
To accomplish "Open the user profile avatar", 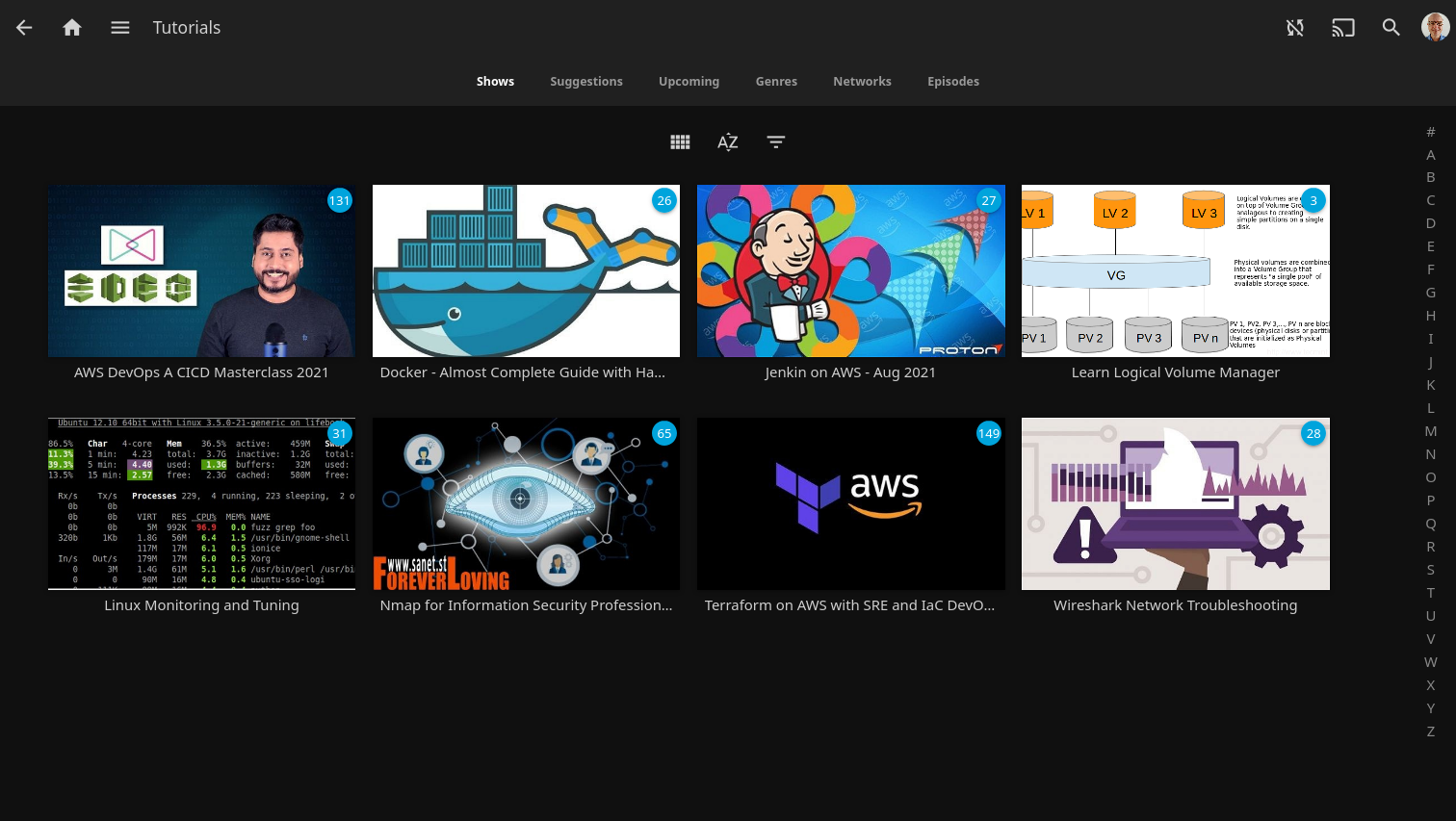I will [1436, 27].
